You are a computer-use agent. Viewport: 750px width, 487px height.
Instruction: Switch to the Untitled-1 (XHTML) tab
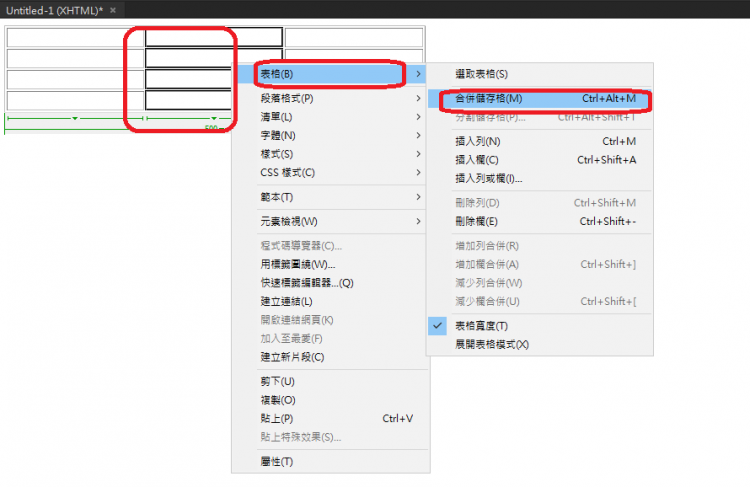(x=54, y=9)
